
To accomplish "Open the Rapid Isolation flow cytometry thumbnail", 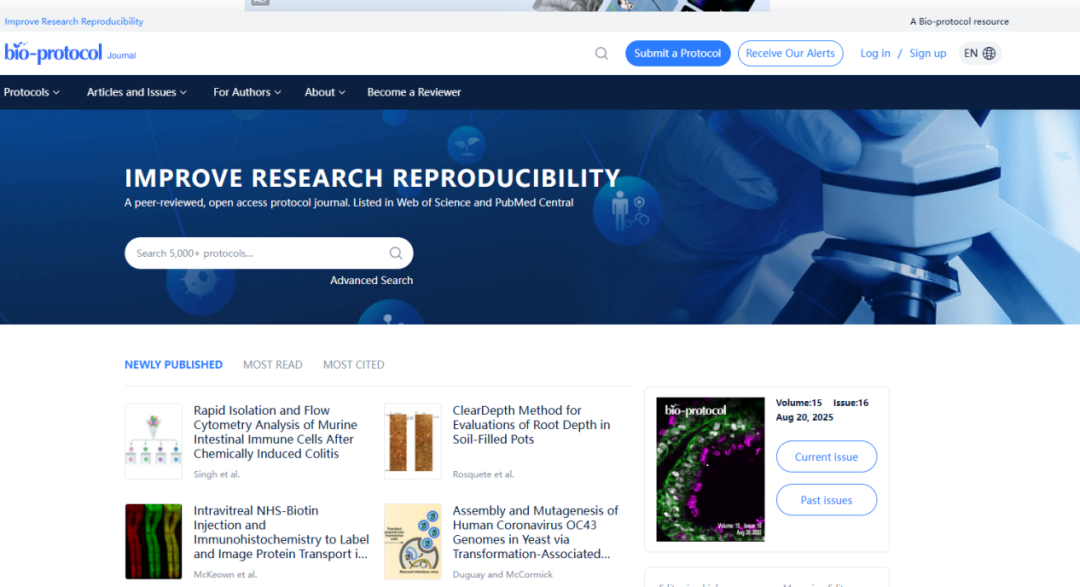I will [153, 440].
